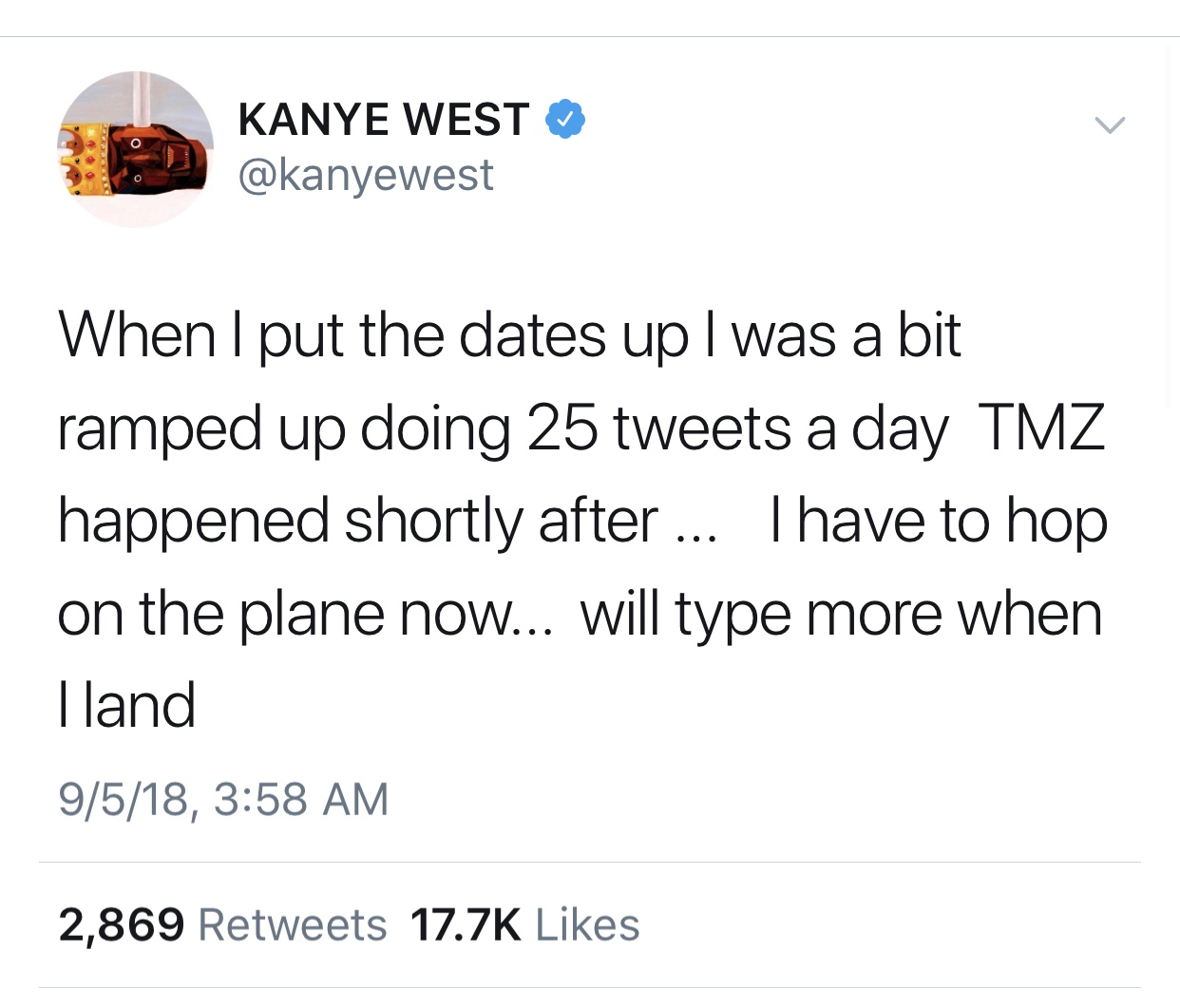This screenshot has height=1008, width=1180.
Task: Open Kanye West's profile picture avatar
Action: point(135,149)
